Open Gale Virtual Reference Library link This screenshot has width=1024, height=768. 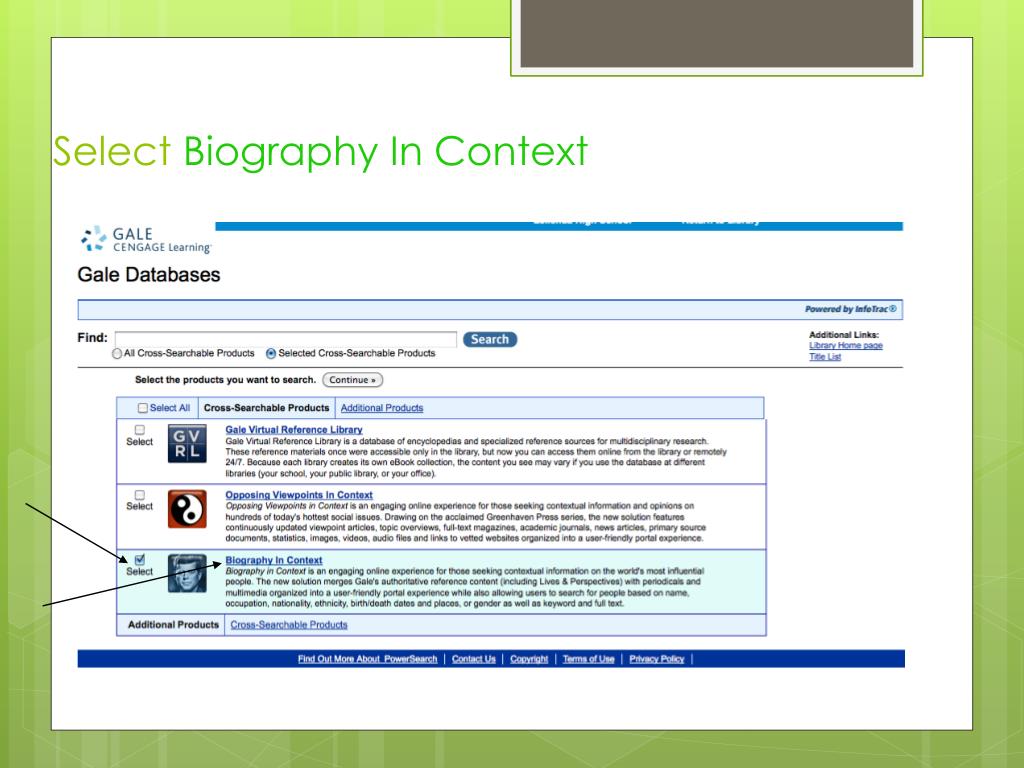tap(294, 430)
